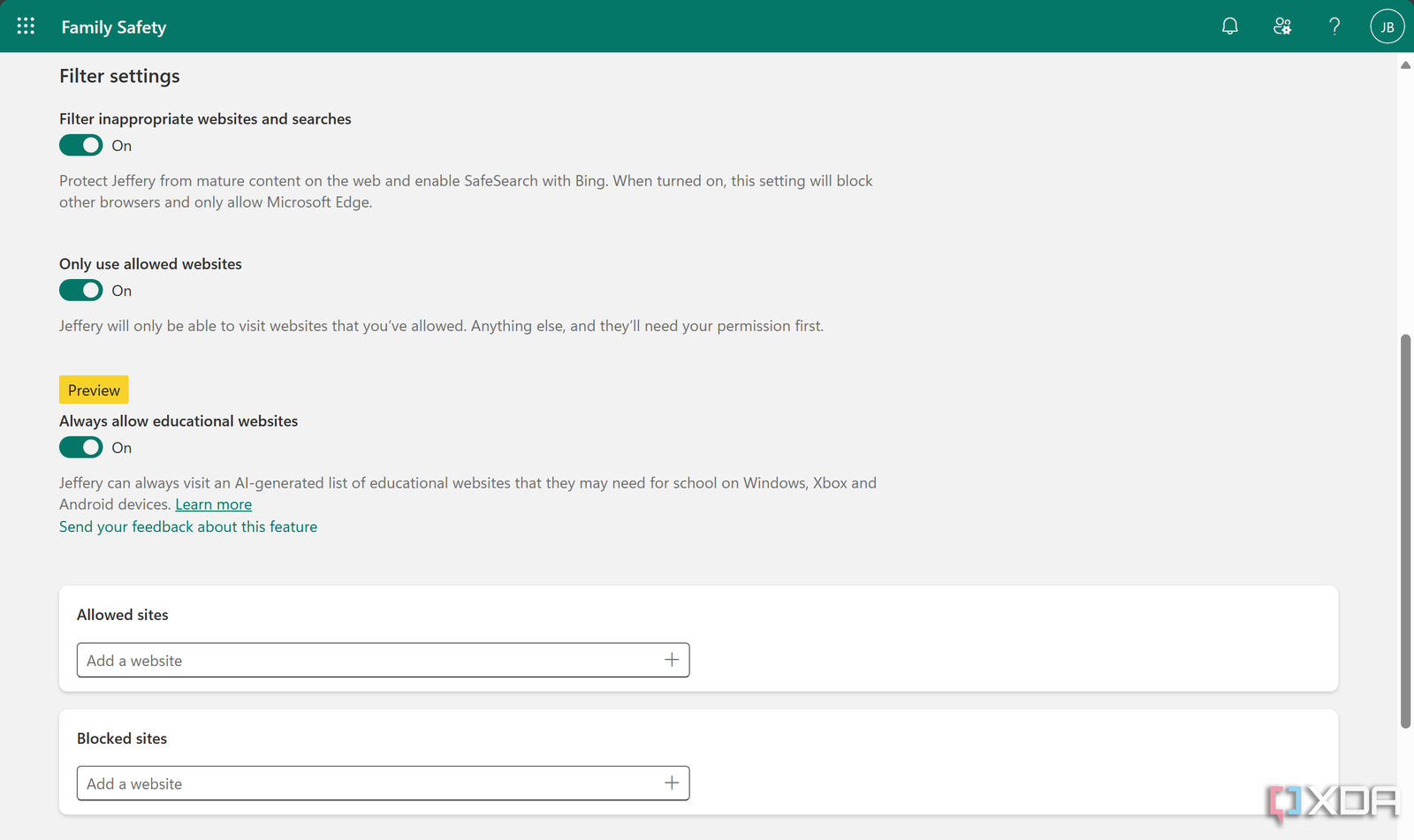This screenshot has width=1414, height=840.
Task: Click the plus icon under Blocked sites
Action: 672,783
